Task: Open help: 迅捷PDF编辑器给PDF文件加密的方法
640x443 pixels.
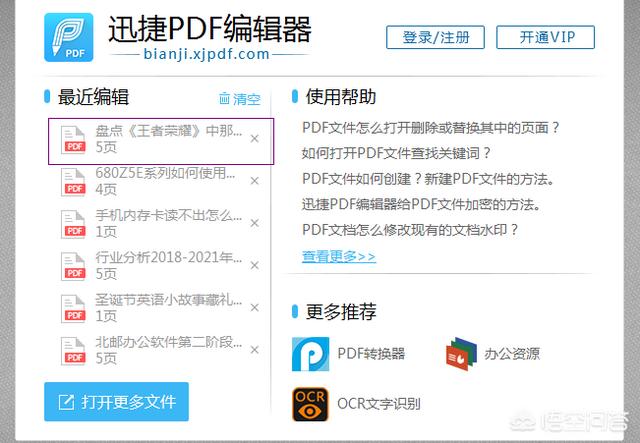Action: tap(421, 204)
